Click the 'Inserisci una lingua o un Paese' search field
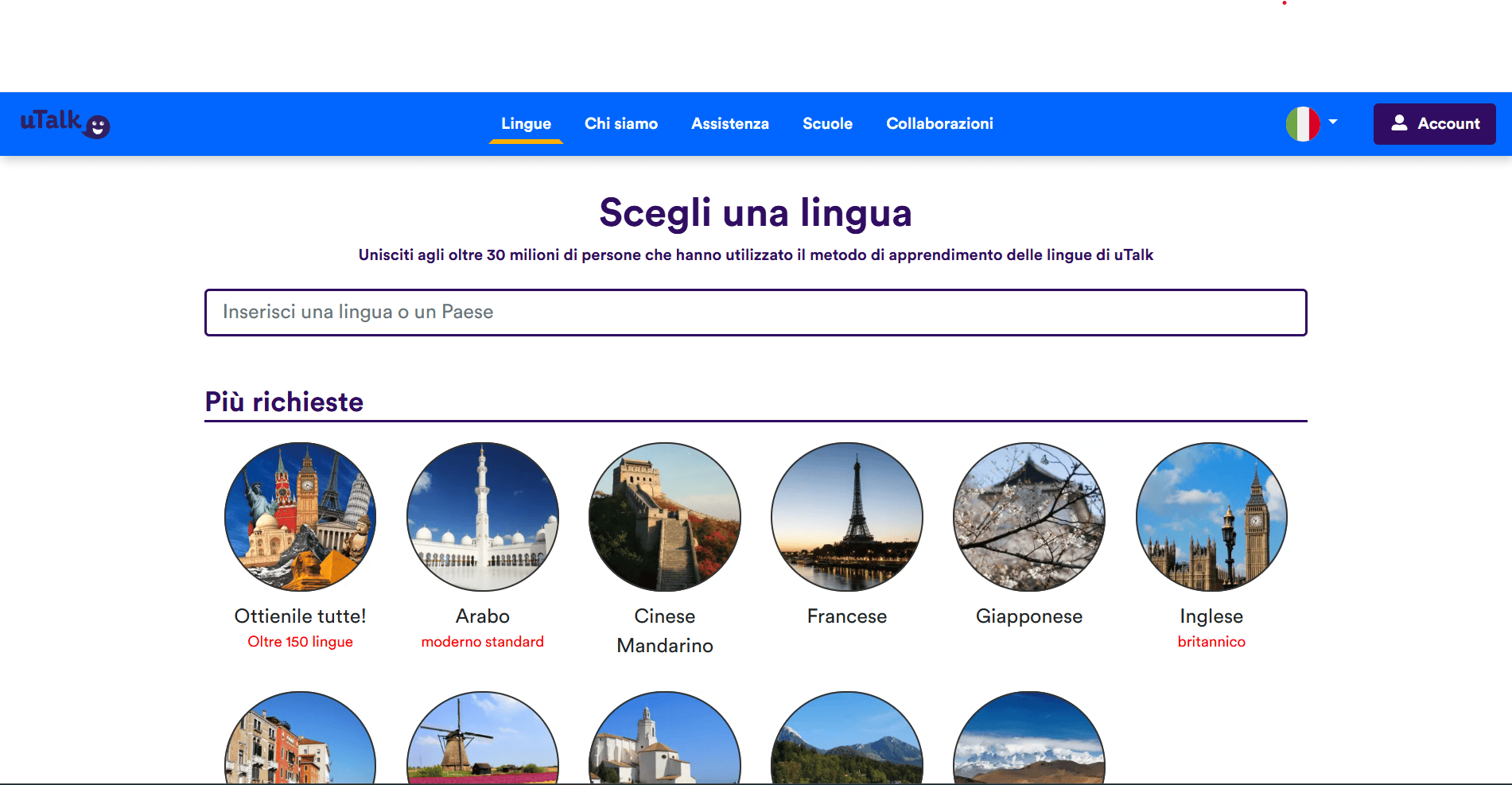This screenshot has height=785, width=1512. tap(755, 313)
